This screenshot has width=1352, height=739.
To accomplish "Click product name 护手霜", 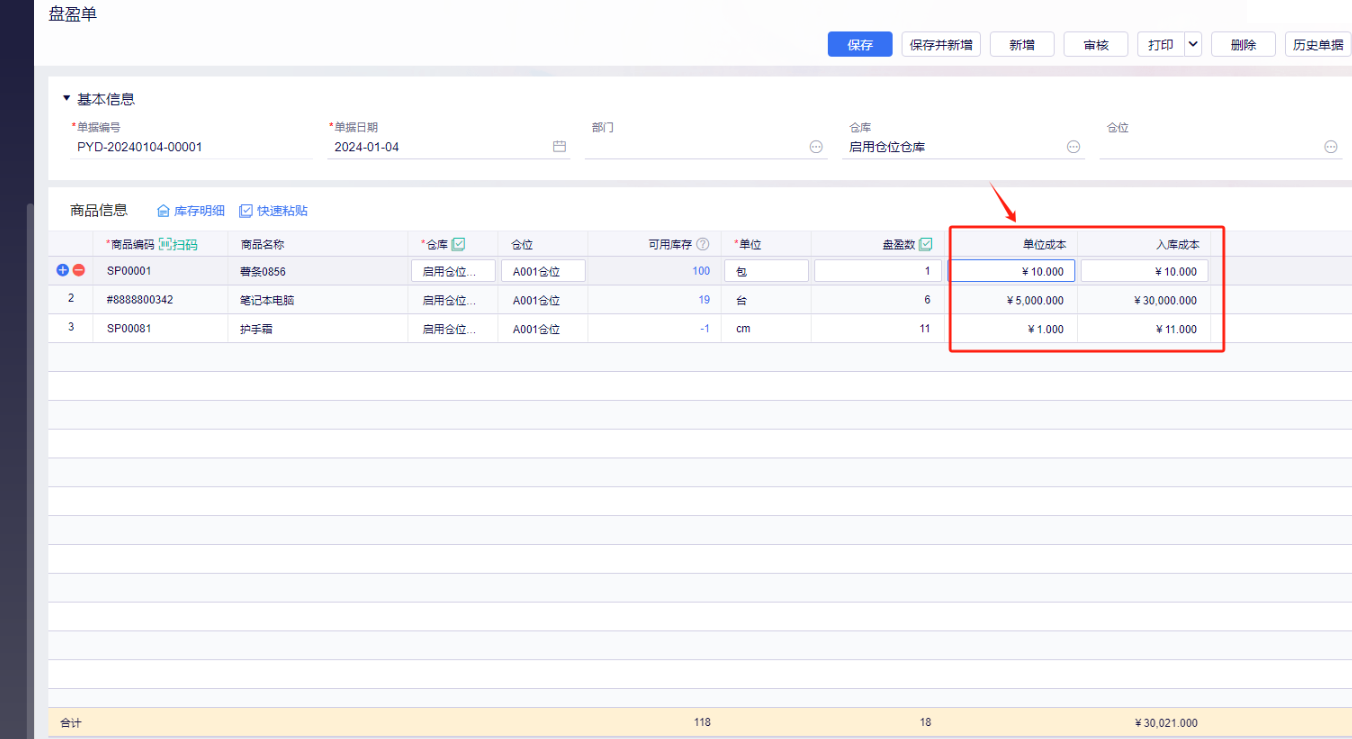I will (256, 329).
